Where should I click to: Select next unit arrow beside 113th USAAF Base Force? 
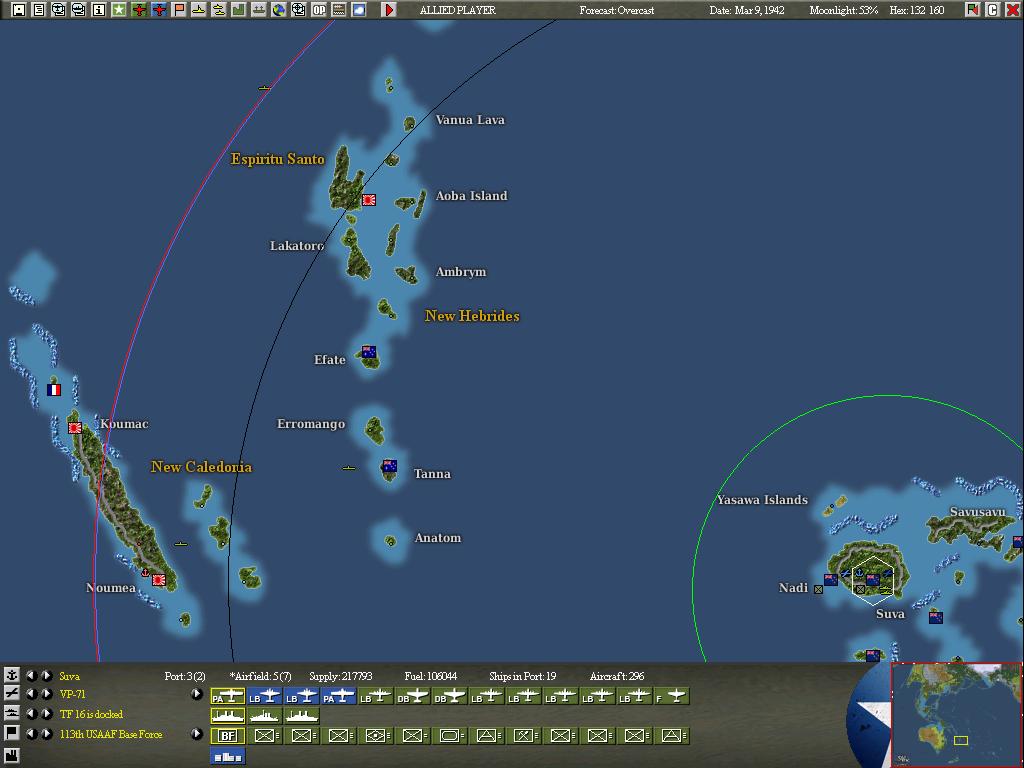click(x=46, y=734)
